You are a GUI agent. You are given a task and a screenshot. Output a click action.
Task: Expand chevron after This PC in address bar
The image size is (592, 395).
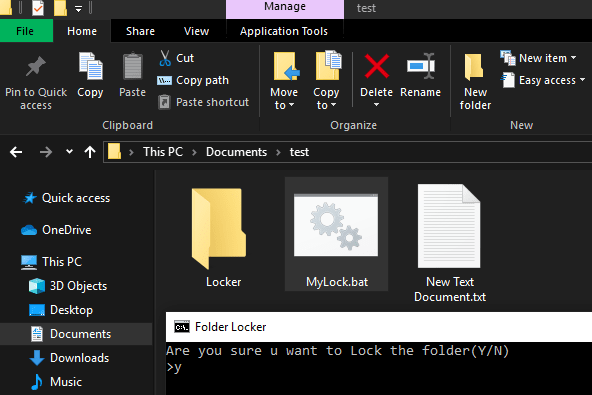(194, 152)
